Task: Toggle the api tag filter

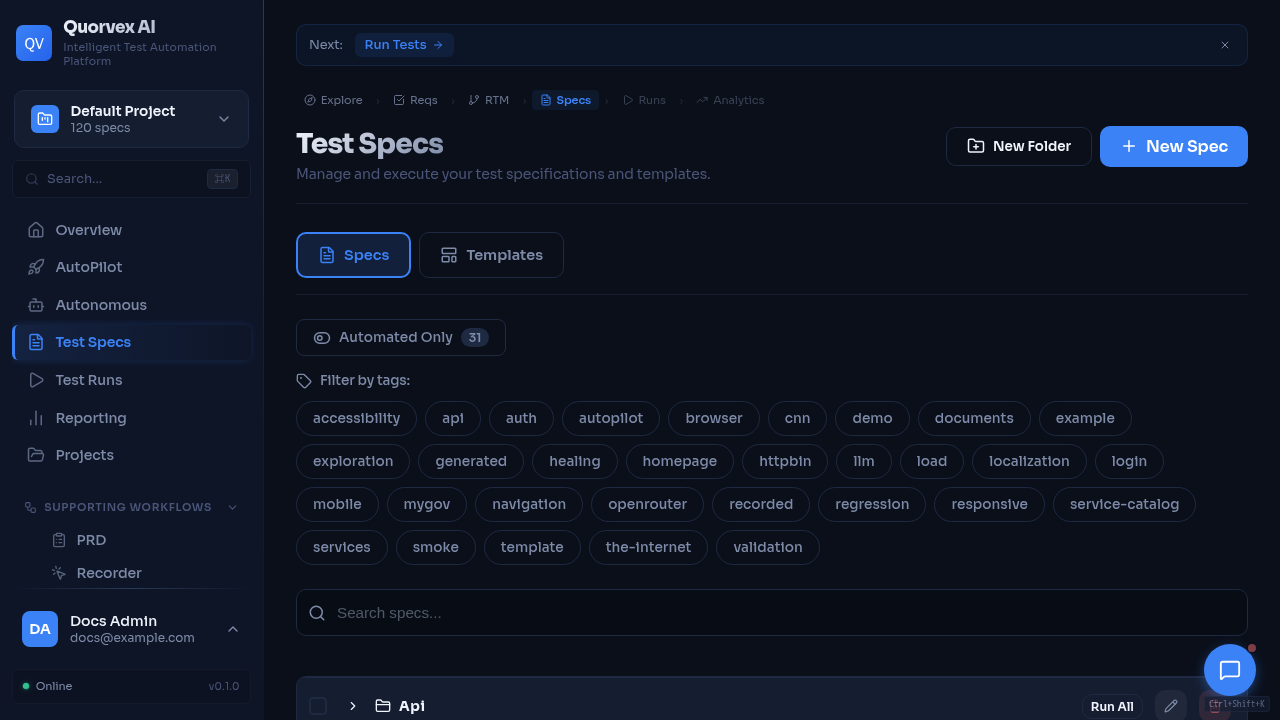Action: 453,418
